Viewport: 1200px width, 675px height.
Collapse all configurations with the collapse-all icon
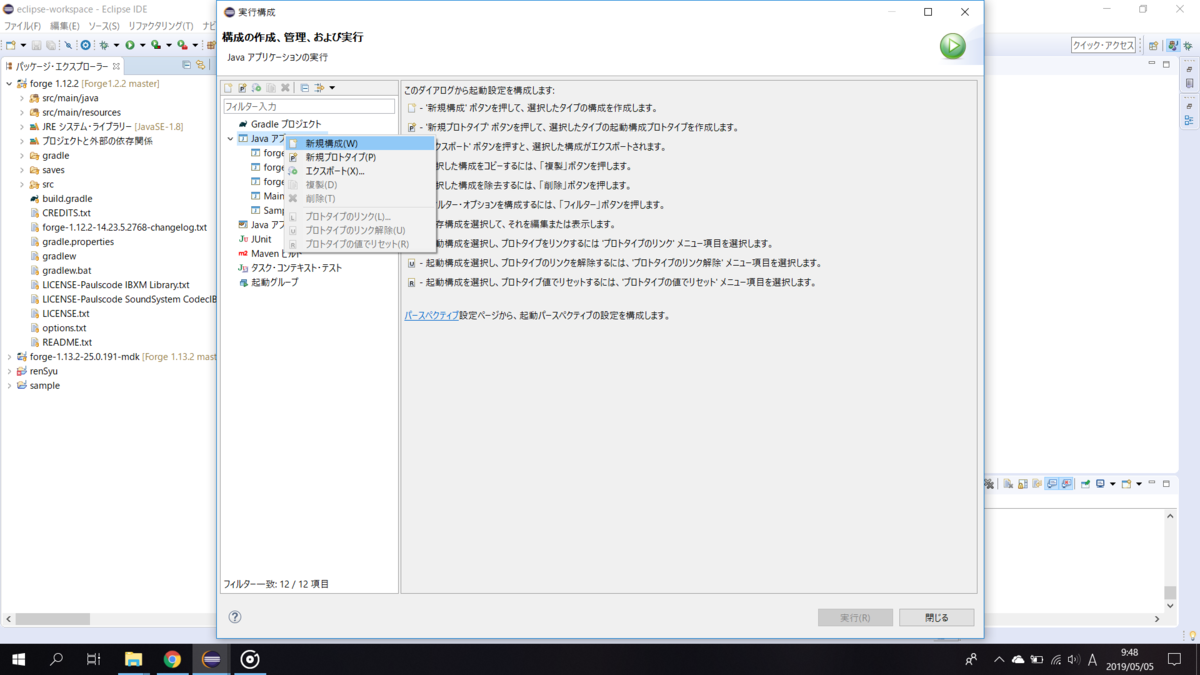305,89
